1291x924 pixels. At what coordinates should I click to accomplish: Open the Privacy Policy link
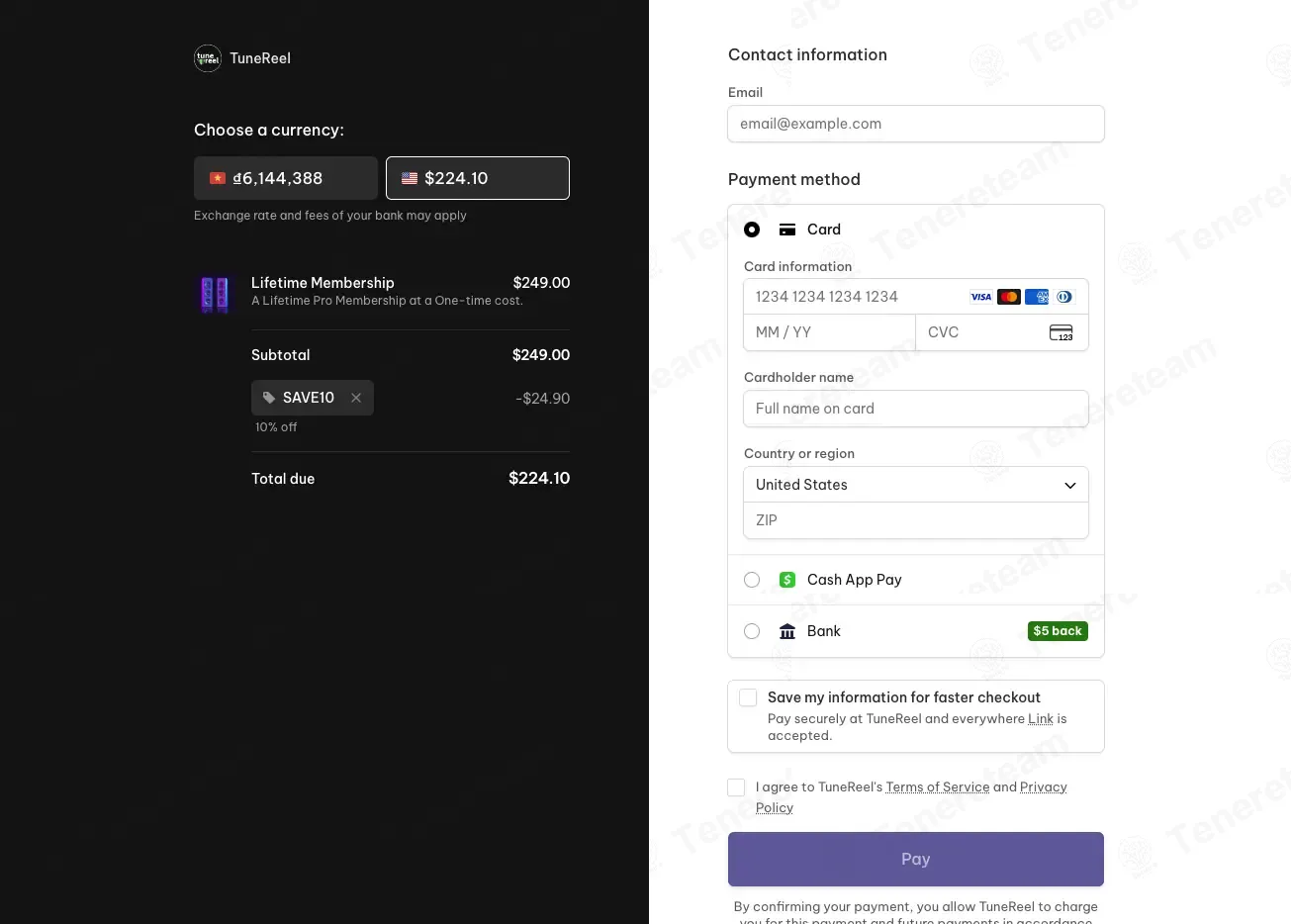click(x=911, y=797)
